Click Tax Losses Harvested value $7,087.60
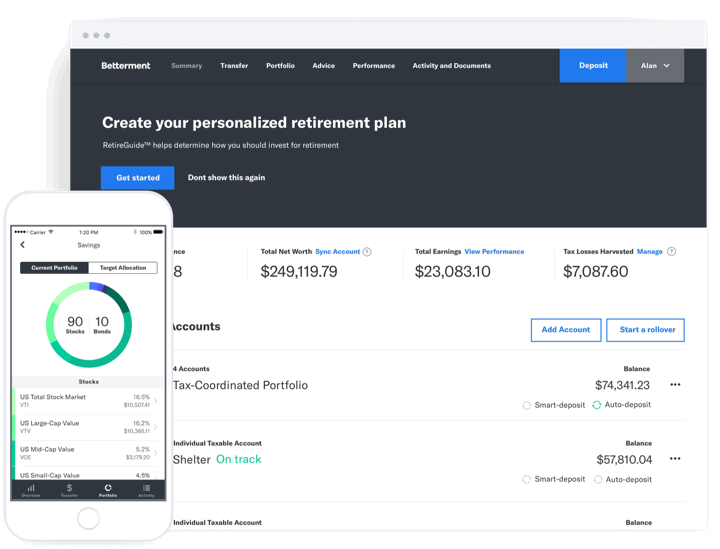 [x=596, y=271]
